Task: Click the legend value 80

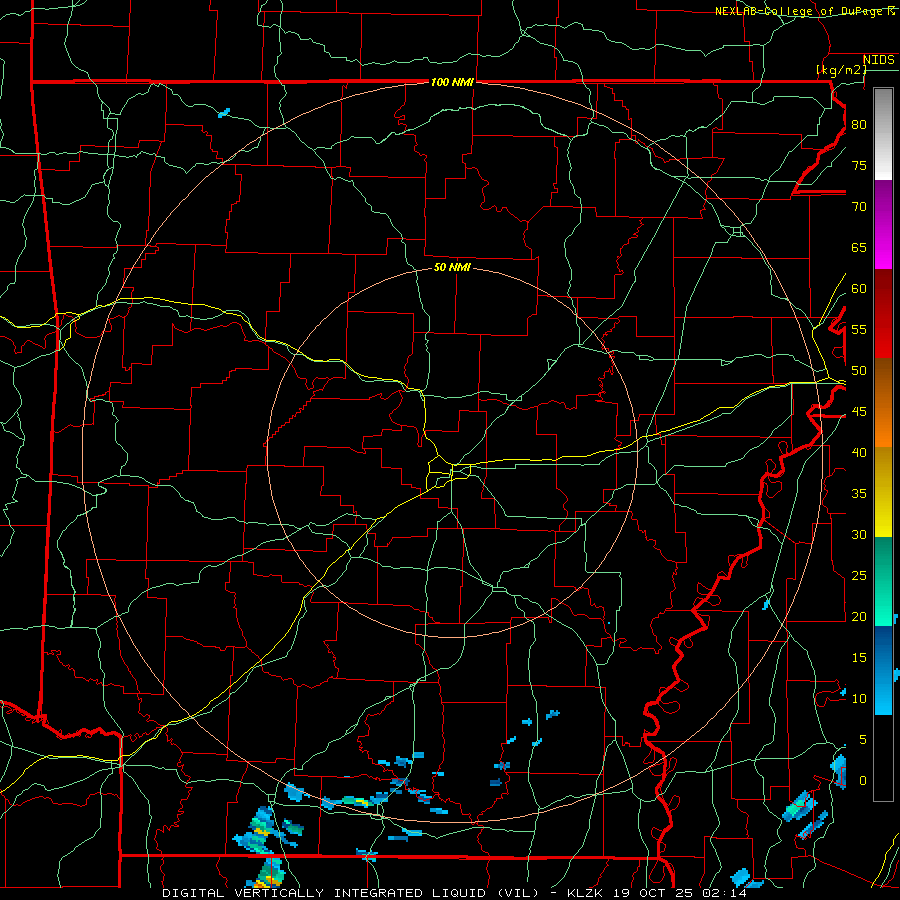Action: click(859, 125)
